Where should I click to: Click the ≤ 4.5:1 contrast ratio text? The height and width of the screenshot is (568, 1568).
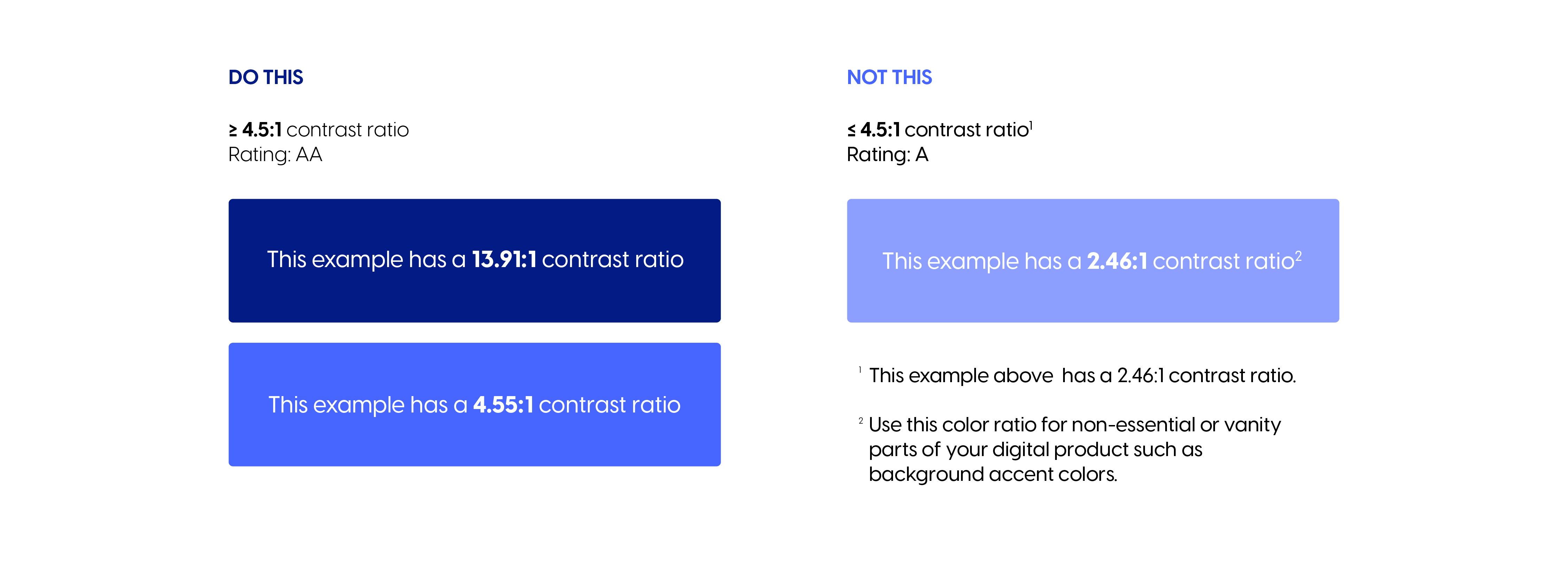[937, 130]
